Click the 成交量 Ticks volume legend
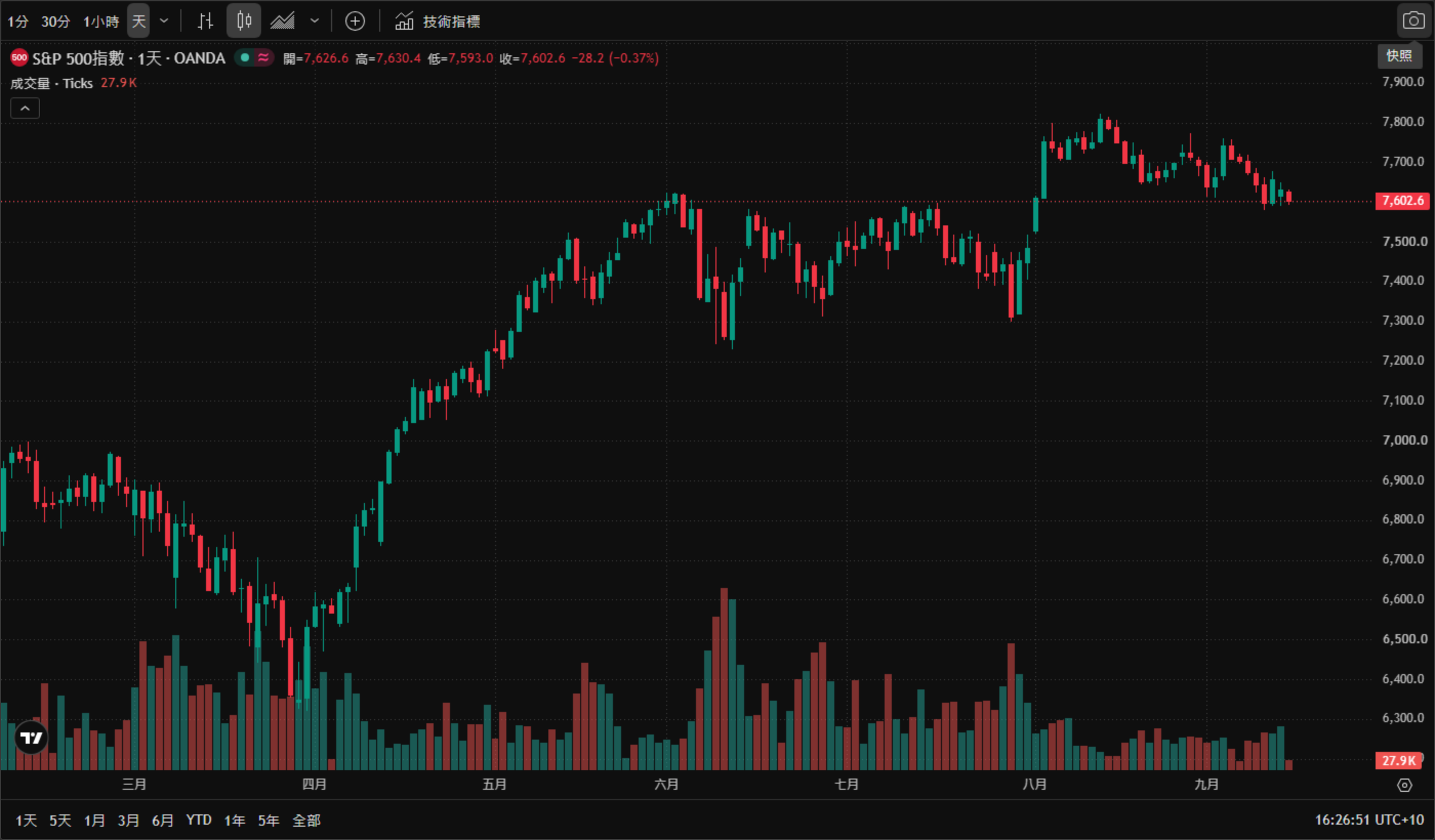This screenshot has height=840, width=1435. point(51,83)
